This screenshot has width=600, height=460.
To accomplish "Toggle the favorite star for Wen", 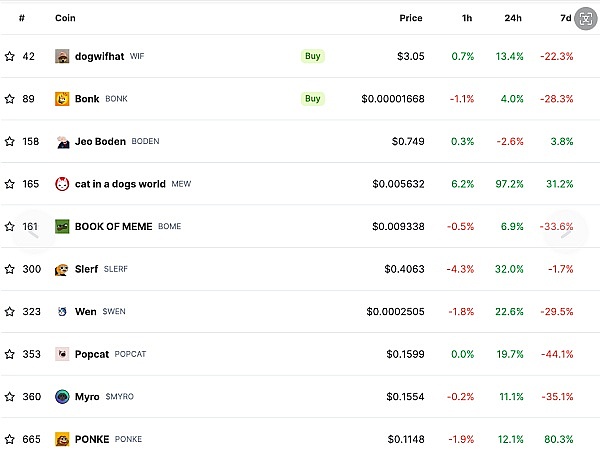I will pos(10,311).
